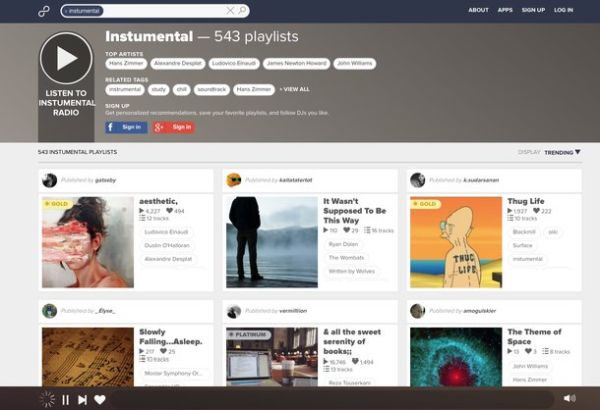Like the current track with the heart icon
Viewport: 600px width, 410px height.
click(100, 399)
